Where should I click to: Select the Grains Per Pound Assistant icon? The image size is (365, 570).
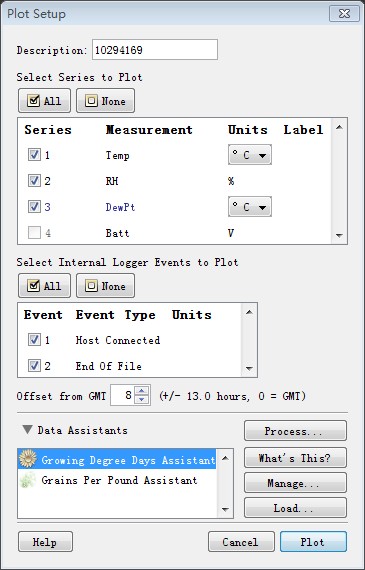28,480
